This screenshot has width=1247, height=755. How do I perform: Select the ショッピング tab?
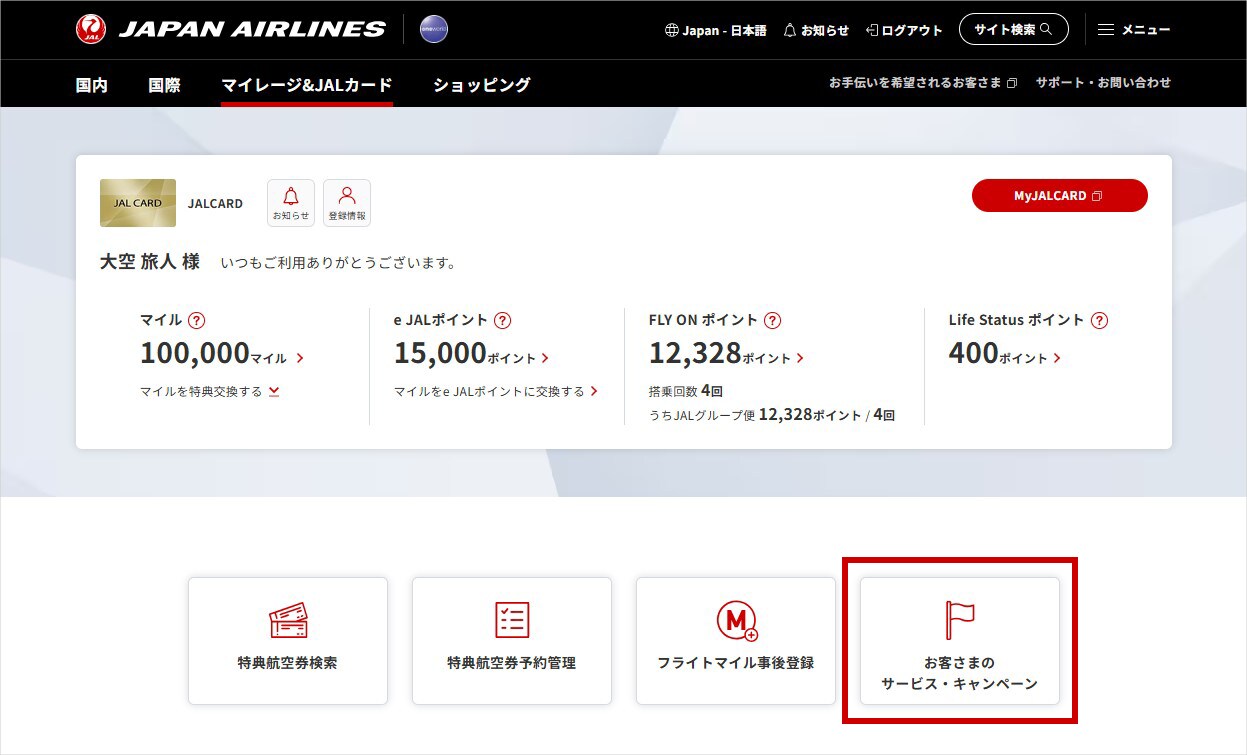coord(481,86)
